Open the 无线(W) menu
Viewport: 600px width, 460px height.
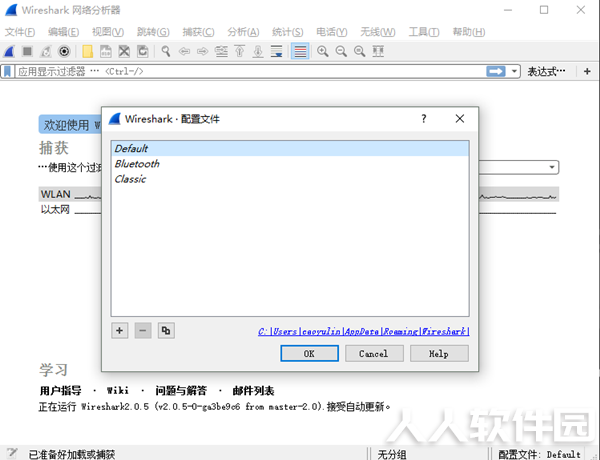point(378,32)
